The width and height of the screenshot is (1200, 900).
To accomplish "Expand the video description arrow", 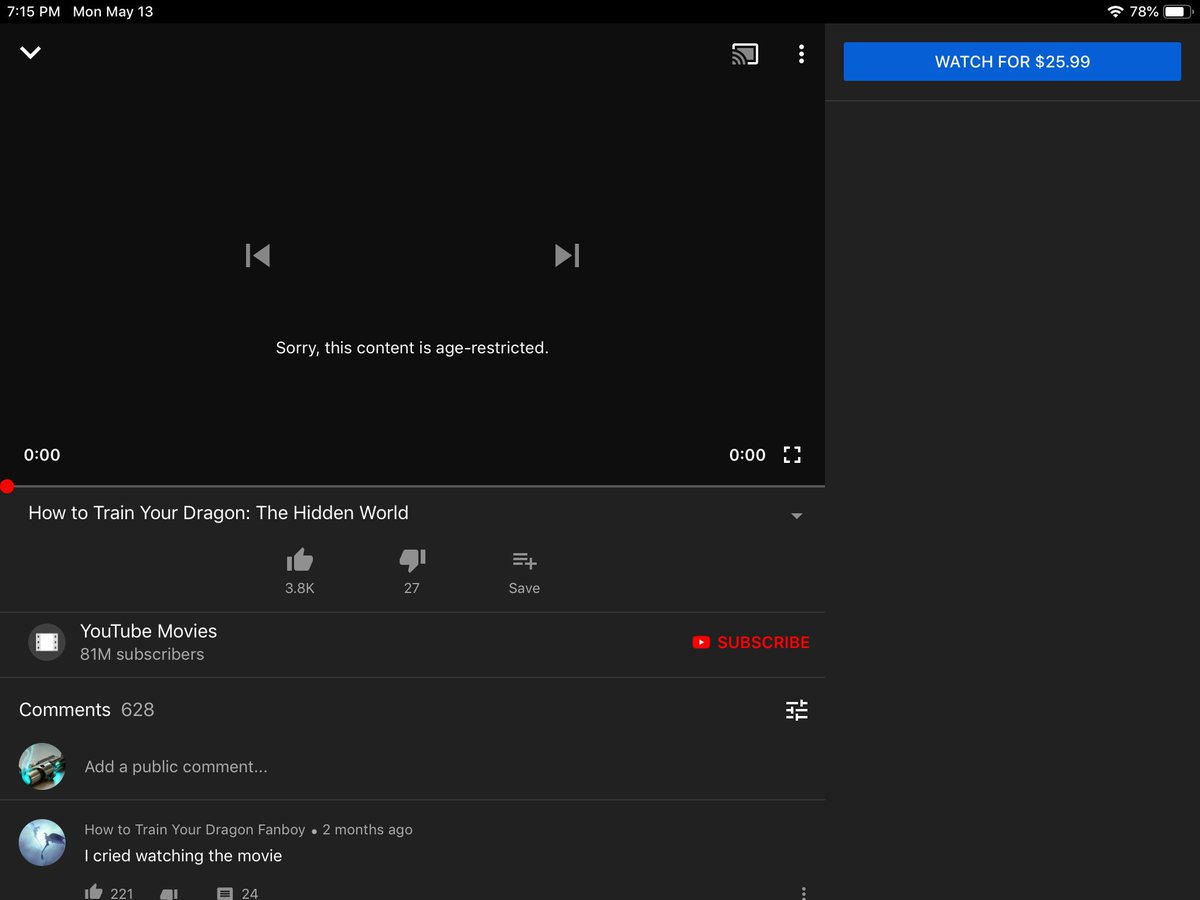I will 797,516.
